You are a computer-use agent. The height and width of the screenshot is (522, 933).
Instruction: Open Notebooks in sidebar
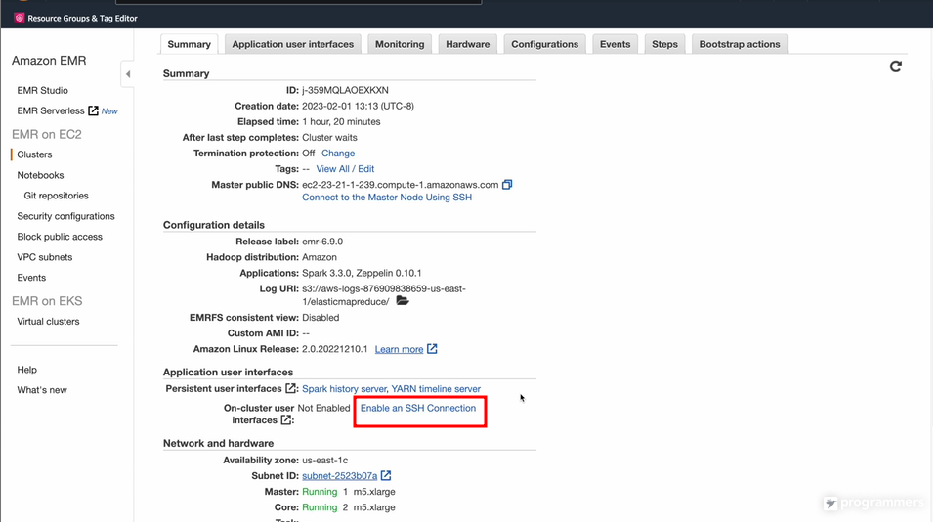click(40, 175)
